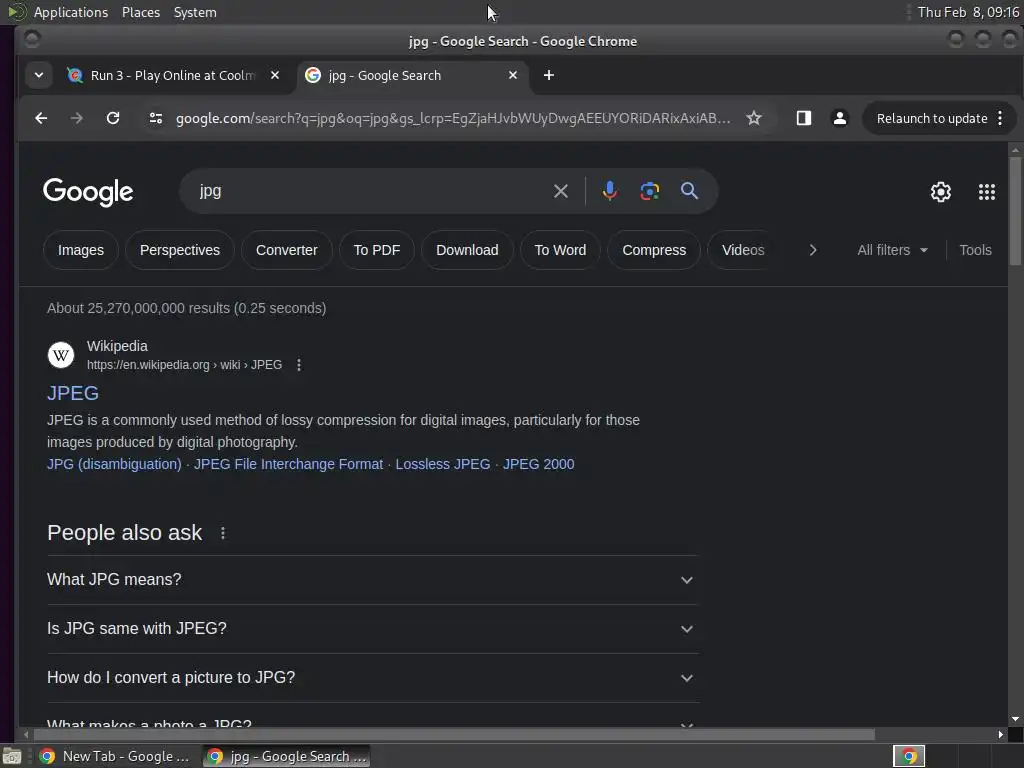Image resolution: width=1024 pixels, height=768 pixels.
Task: Search by image with Google Lens
Action: coord(649,191)
